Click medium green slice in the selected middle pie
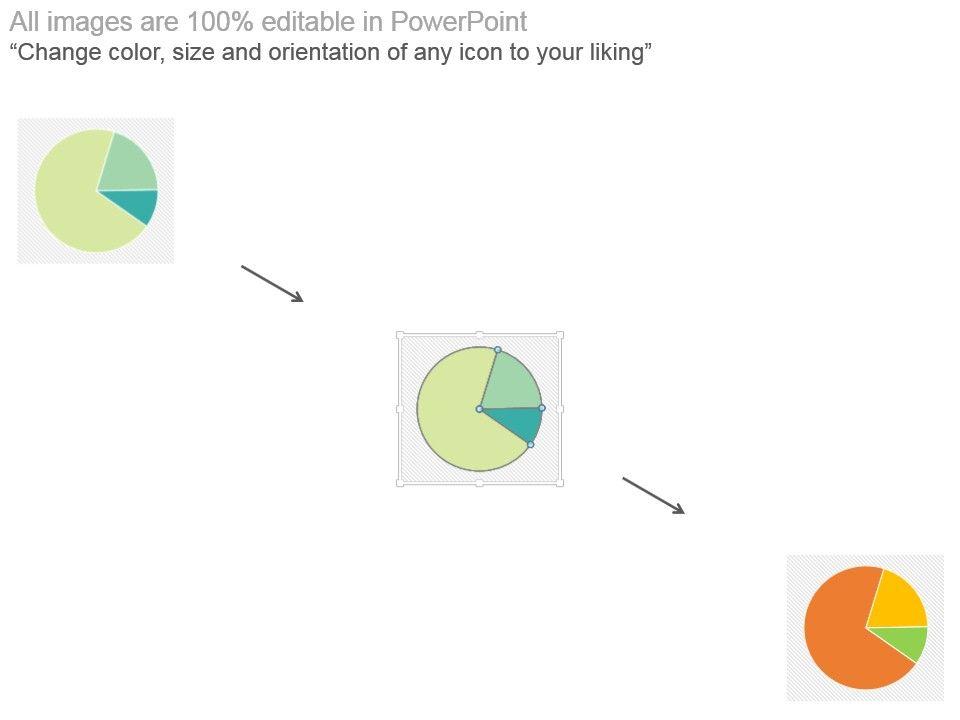Image resolution: width=960 pixels, height=720 pixels. point(513,383)
